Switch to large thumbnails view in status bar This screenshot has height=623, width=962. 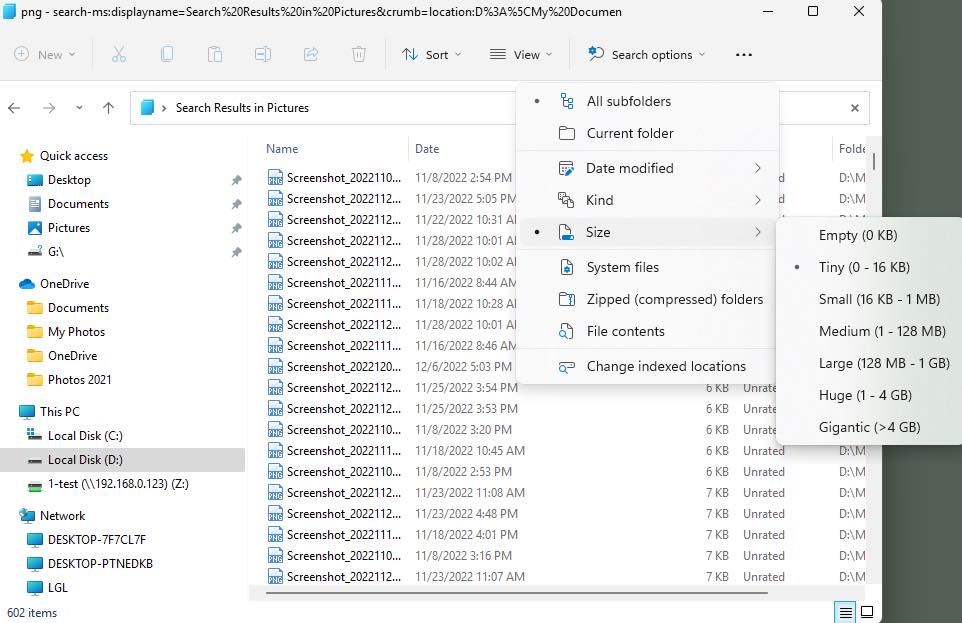pyautogui.click(x=867, y=610)
